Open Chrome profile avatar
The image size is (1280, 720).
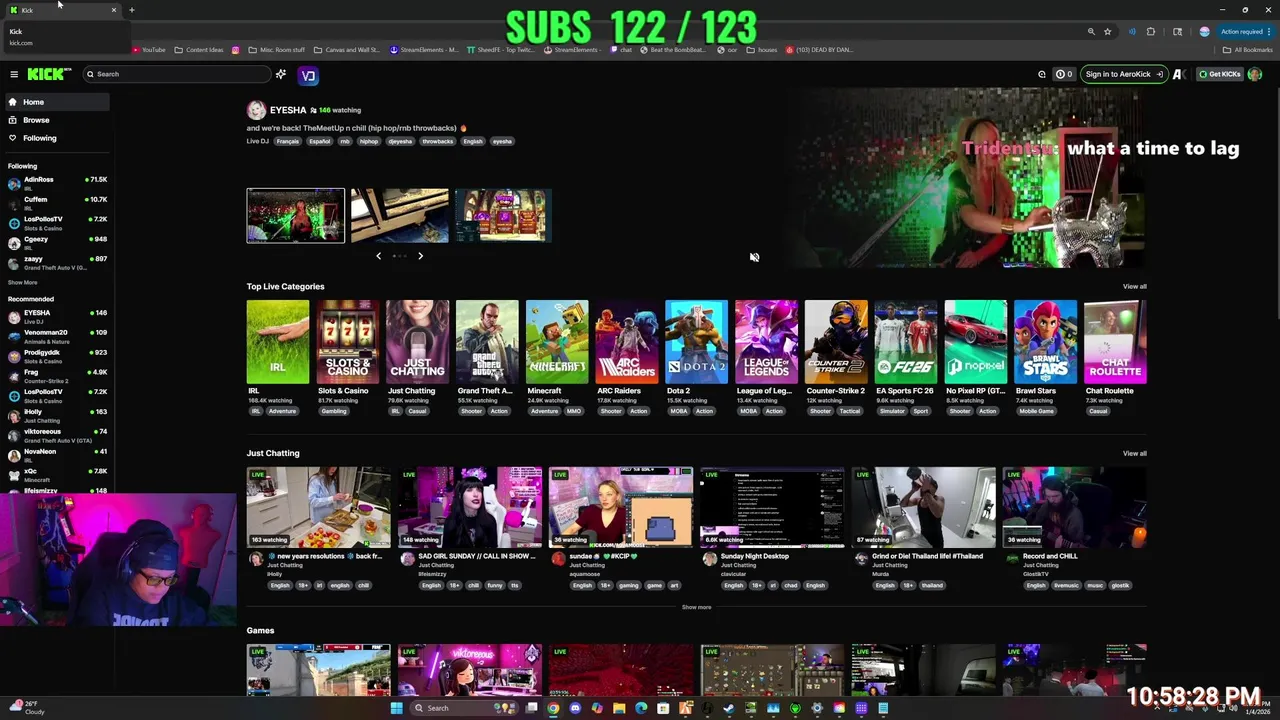coord(1204,31)
